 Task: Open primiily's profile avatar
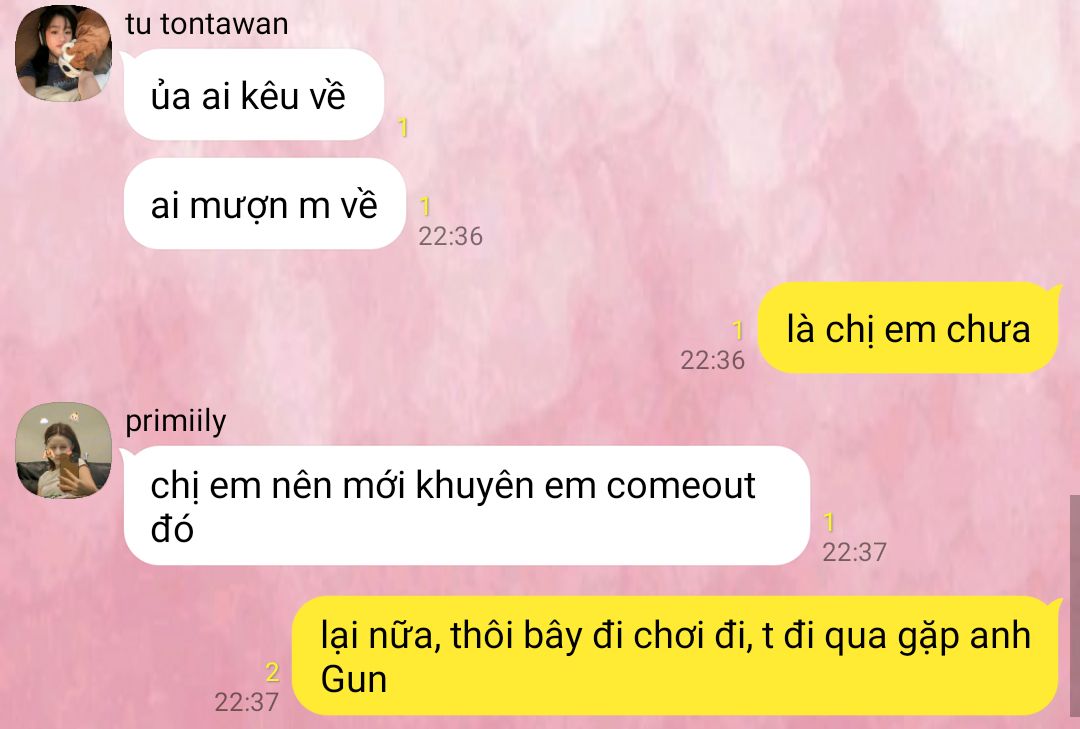pos(63,451)
